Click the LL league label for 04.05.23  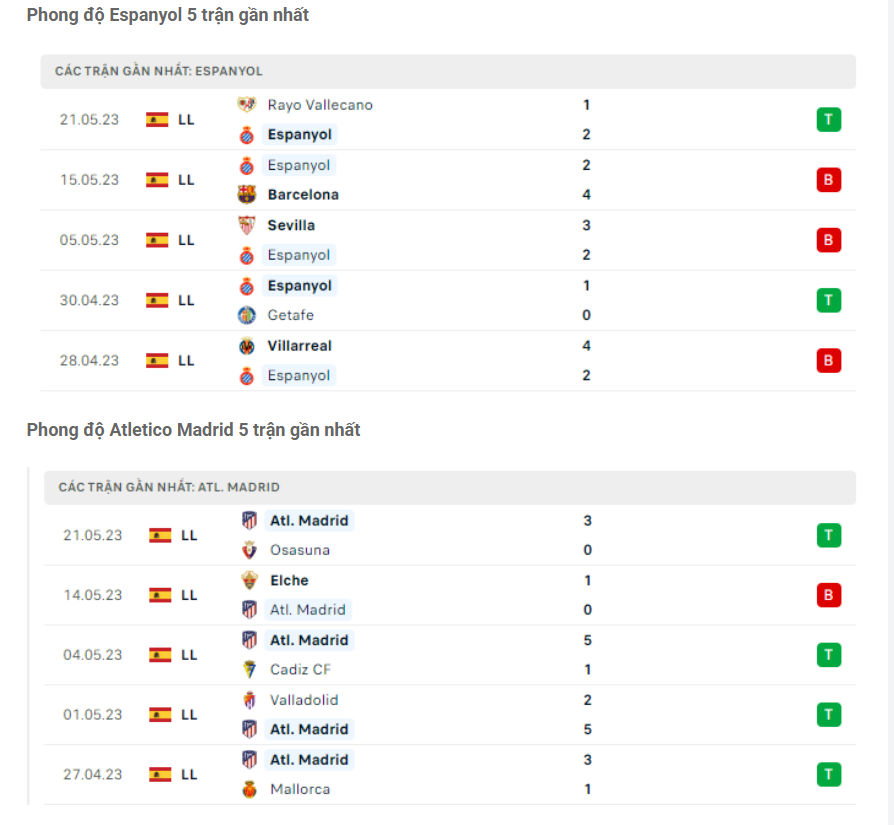click(189, 655)
